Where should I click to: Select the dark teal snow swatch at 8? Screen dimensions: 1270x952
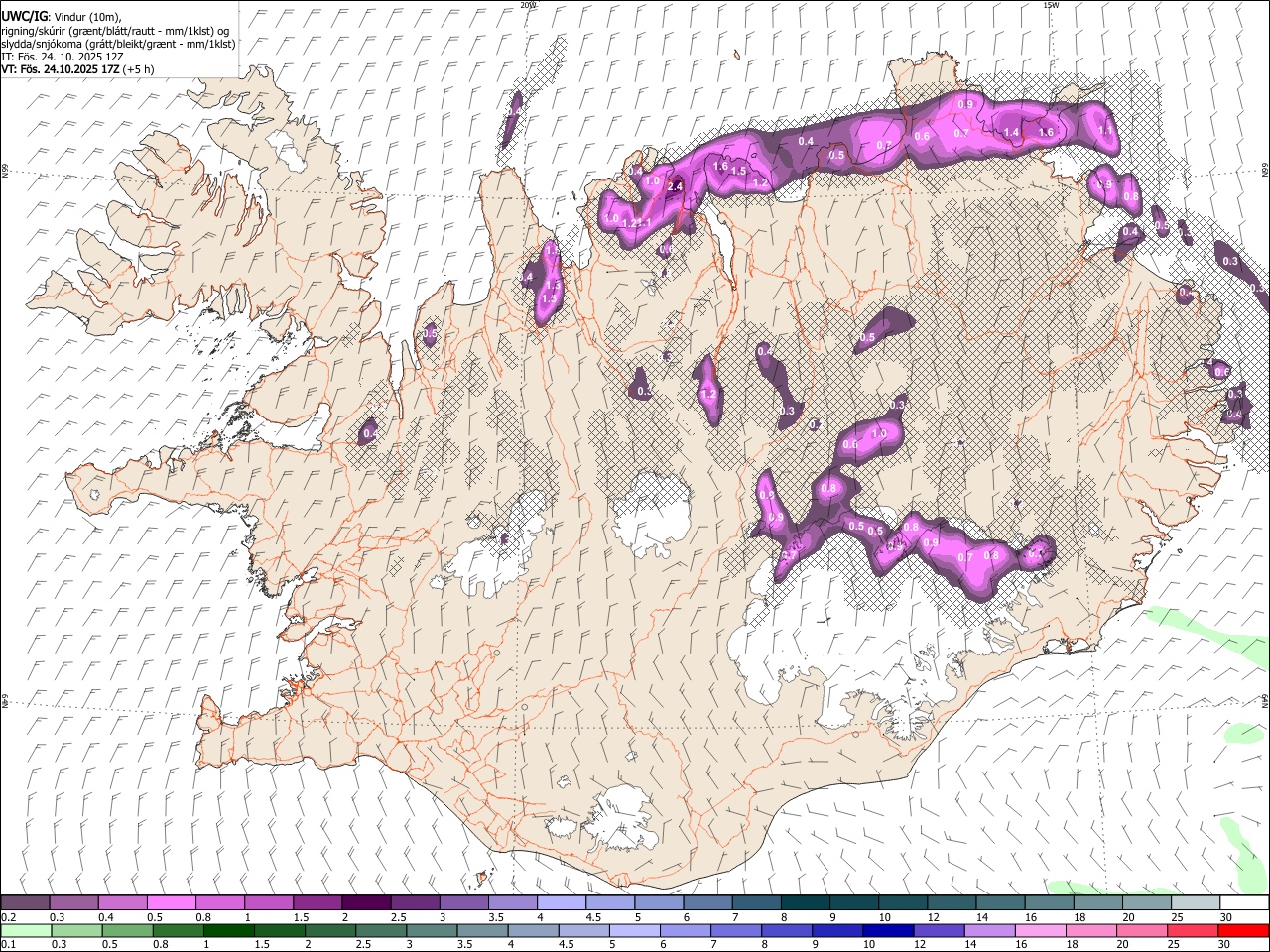pyautogui.click(x=804, y=903)
